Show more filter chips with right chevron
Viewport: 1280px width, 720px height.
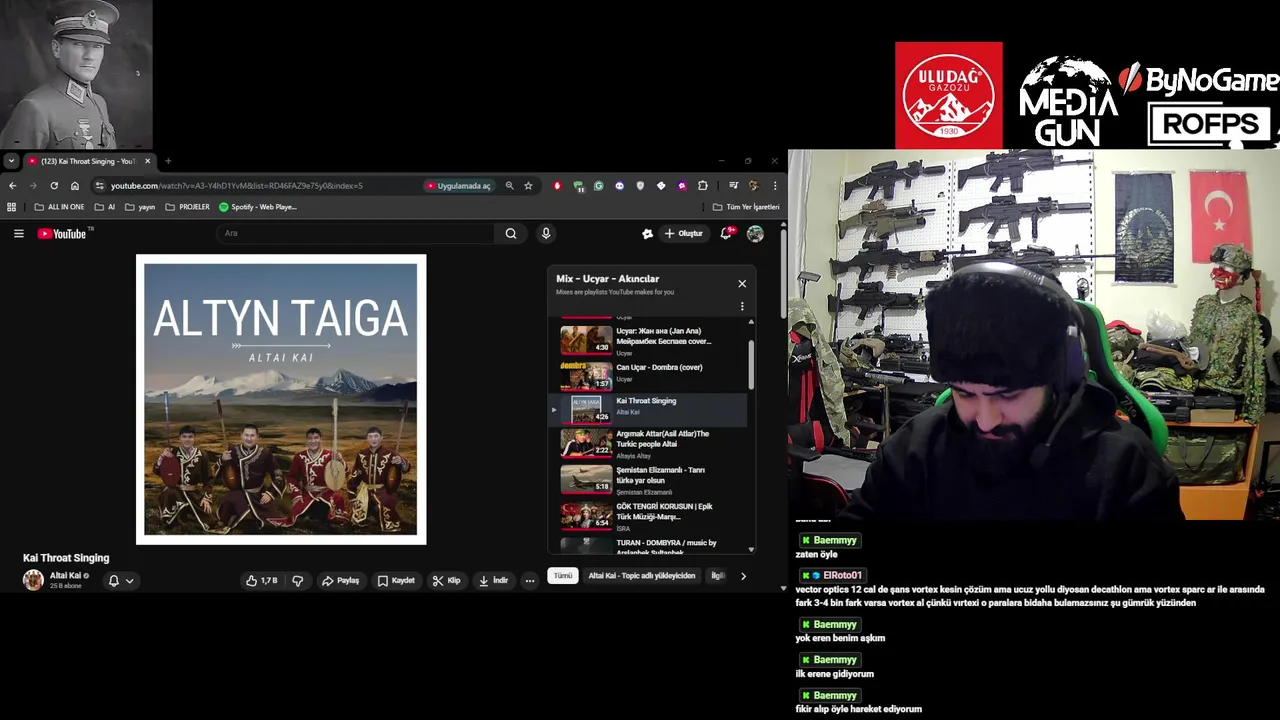[x=743, y=576]
